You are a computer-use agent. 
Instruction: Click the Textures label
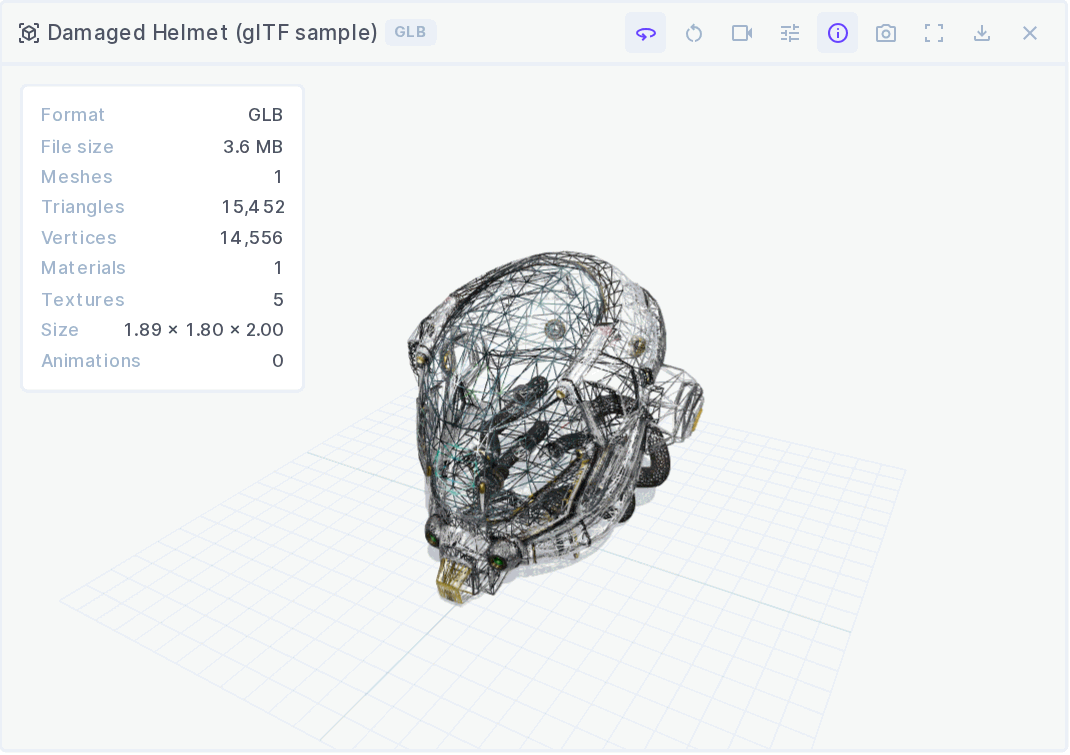(x=83, y=300)
